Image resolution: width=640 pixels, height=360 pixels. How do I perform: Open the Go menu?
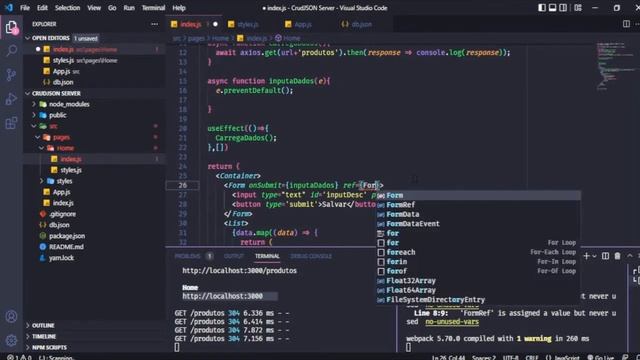pyautogui.click(x=112, y=8)
